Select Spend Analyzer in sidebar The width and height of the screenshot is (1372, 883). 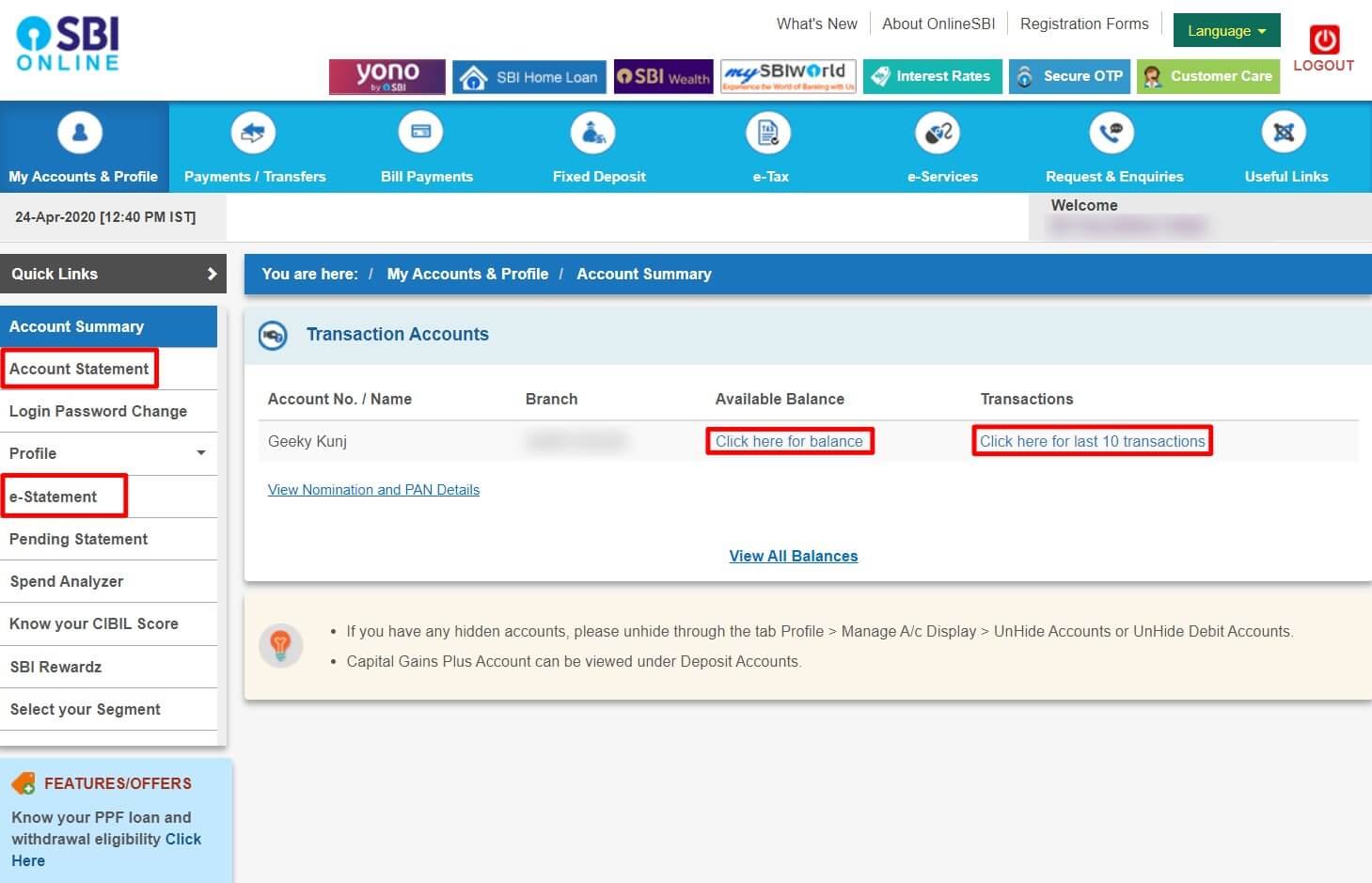point(108,581)
